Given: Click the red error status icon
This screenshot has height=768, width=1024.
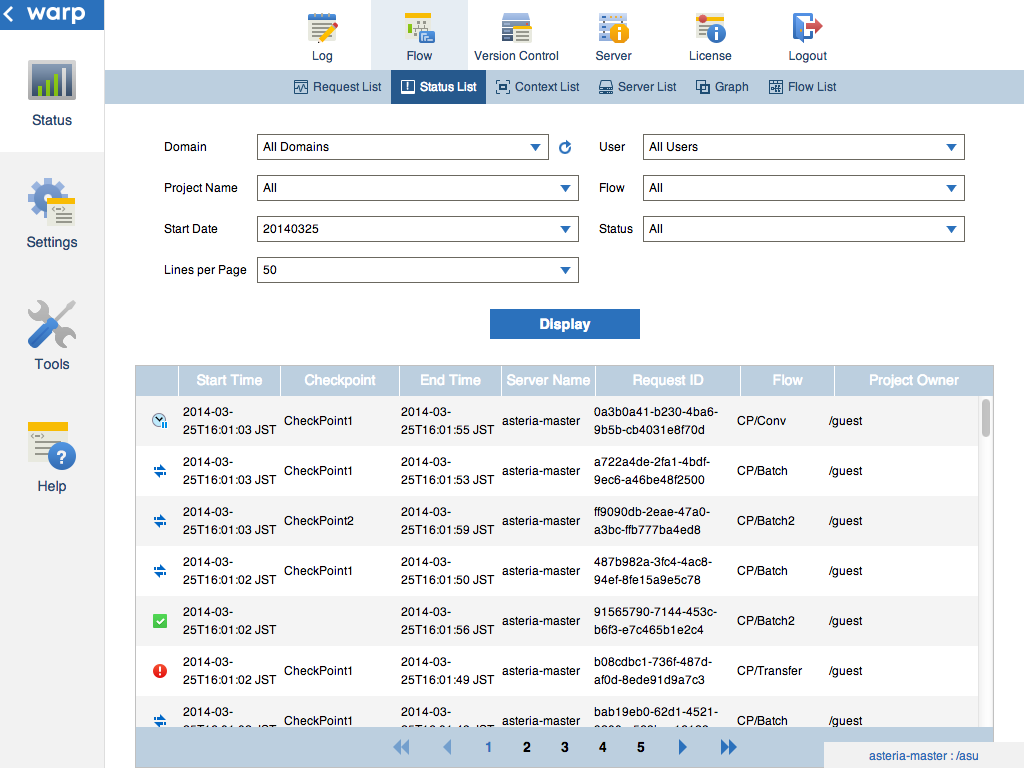Looking at the screenshot, I should click(x=159, y=671).
